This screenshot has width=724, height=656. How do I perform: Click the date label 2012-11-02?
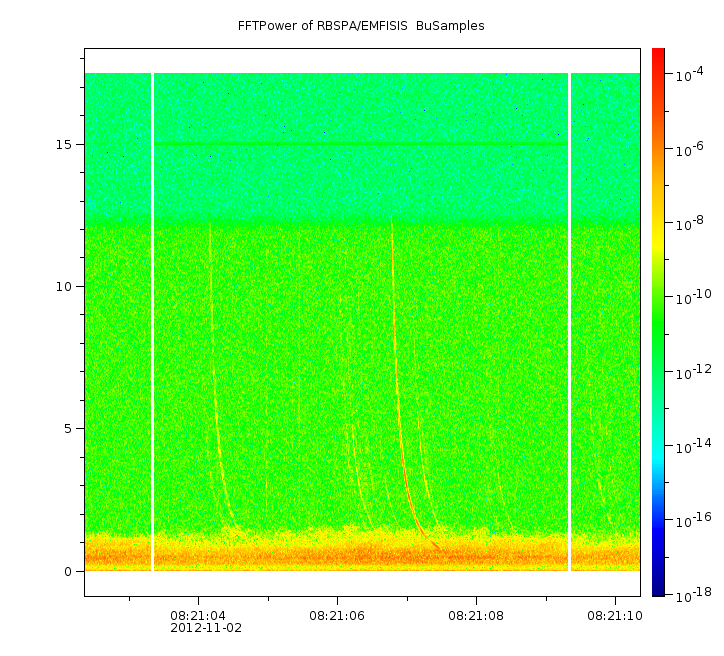click(206, 628)
